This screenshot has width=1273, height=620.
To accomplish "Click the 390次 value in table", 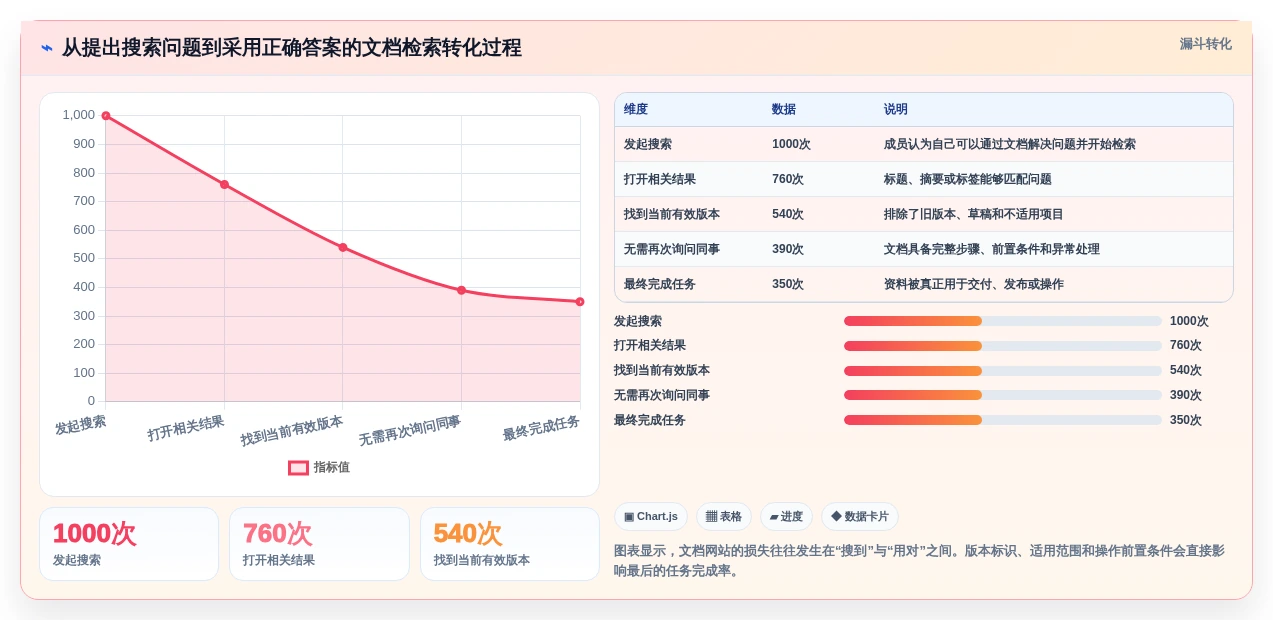I will coord(788,249).
